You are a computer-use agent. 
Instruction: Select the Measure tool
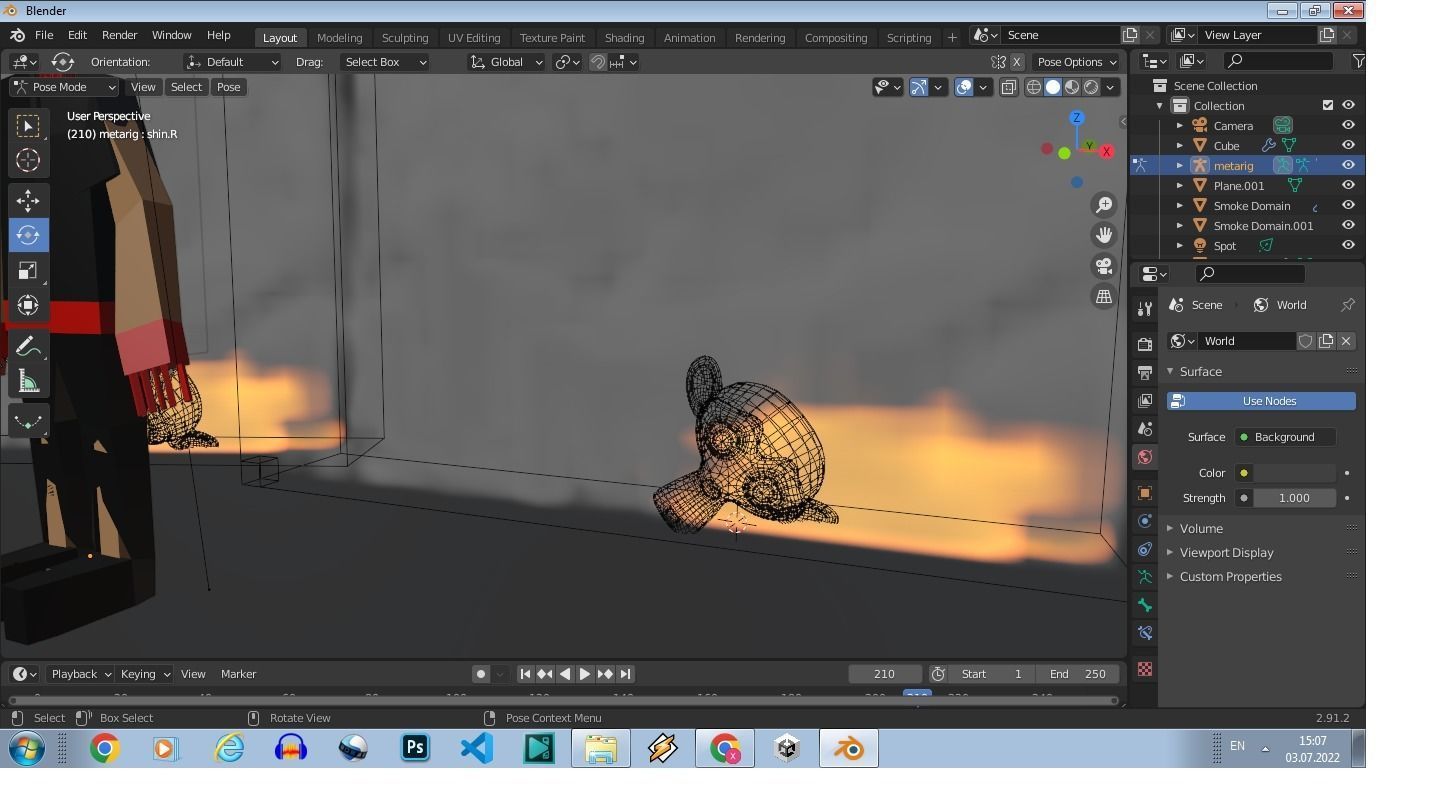point(28,381)
